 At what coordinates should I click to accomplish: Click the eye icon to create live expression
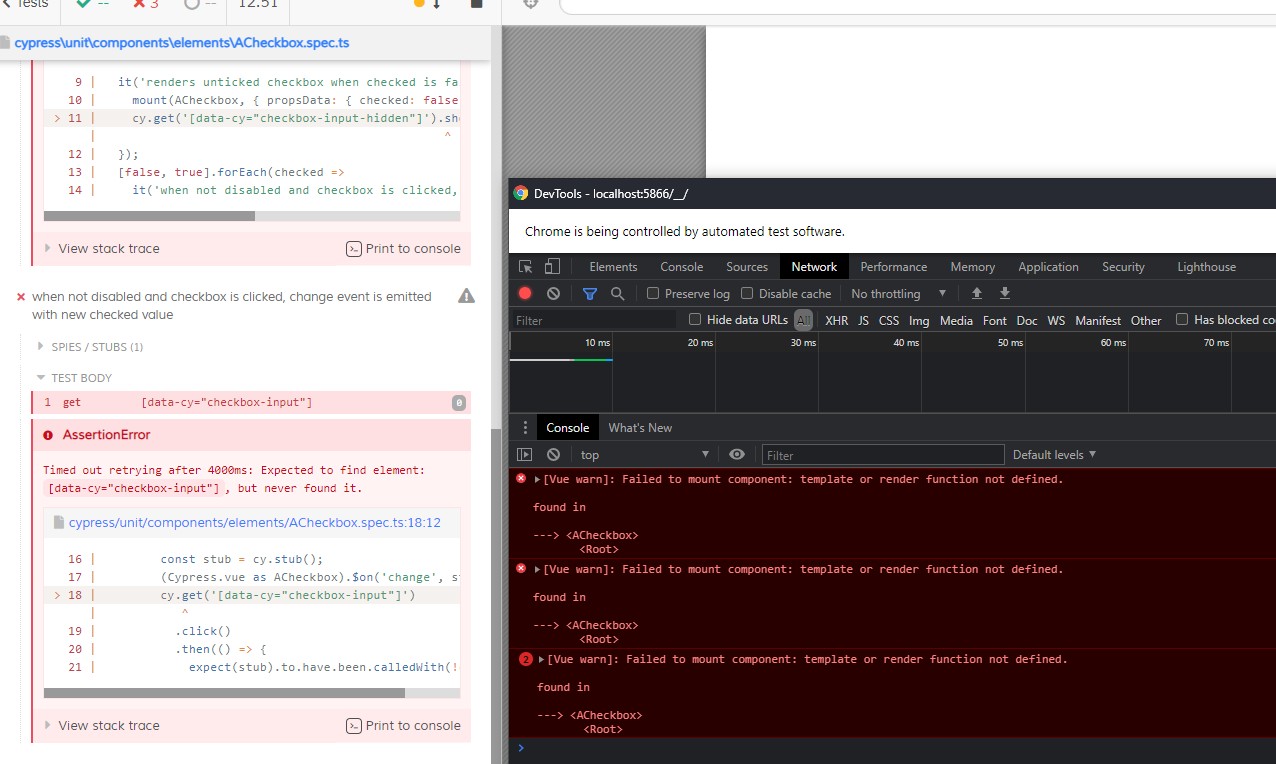pos(737,454)
